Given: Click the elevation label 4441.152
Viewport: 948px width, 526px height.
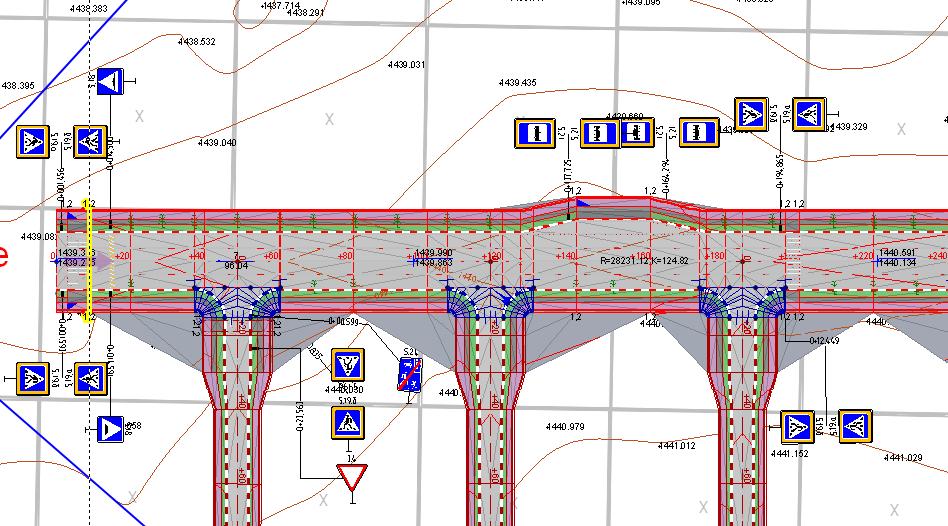Looking at the screenshot, I should tap(790, 453).
